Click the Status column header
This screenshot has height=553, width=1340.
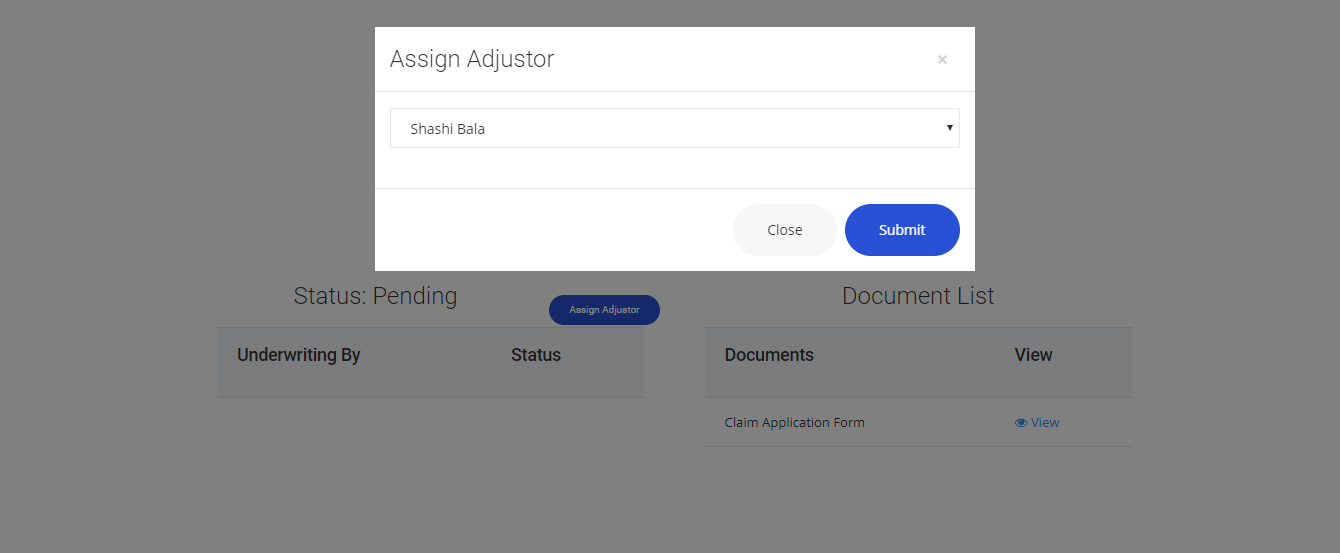[536, 355]
